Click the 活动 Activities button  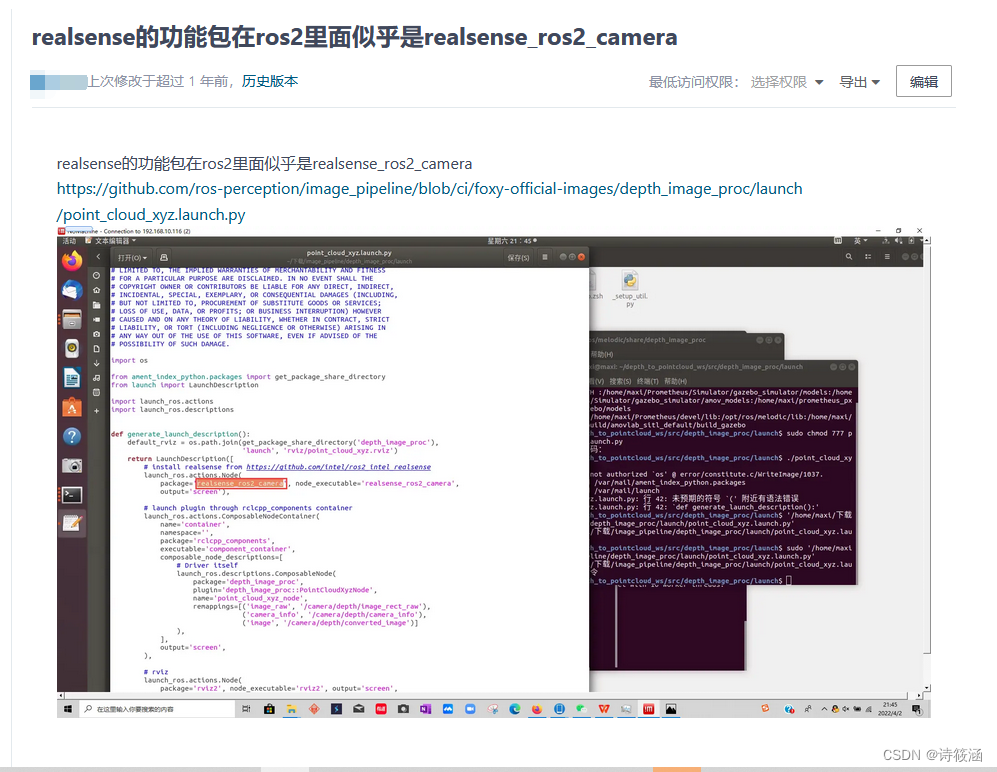pos(69,241)
